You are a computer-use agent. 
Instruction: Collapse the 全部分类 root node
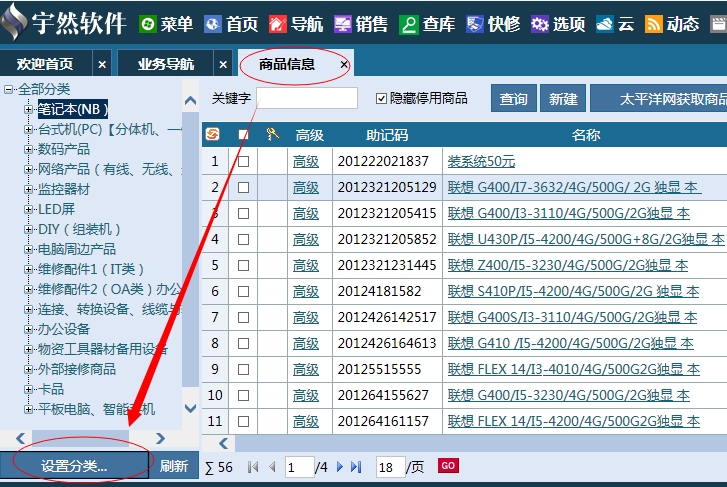(x=8, y=89)
